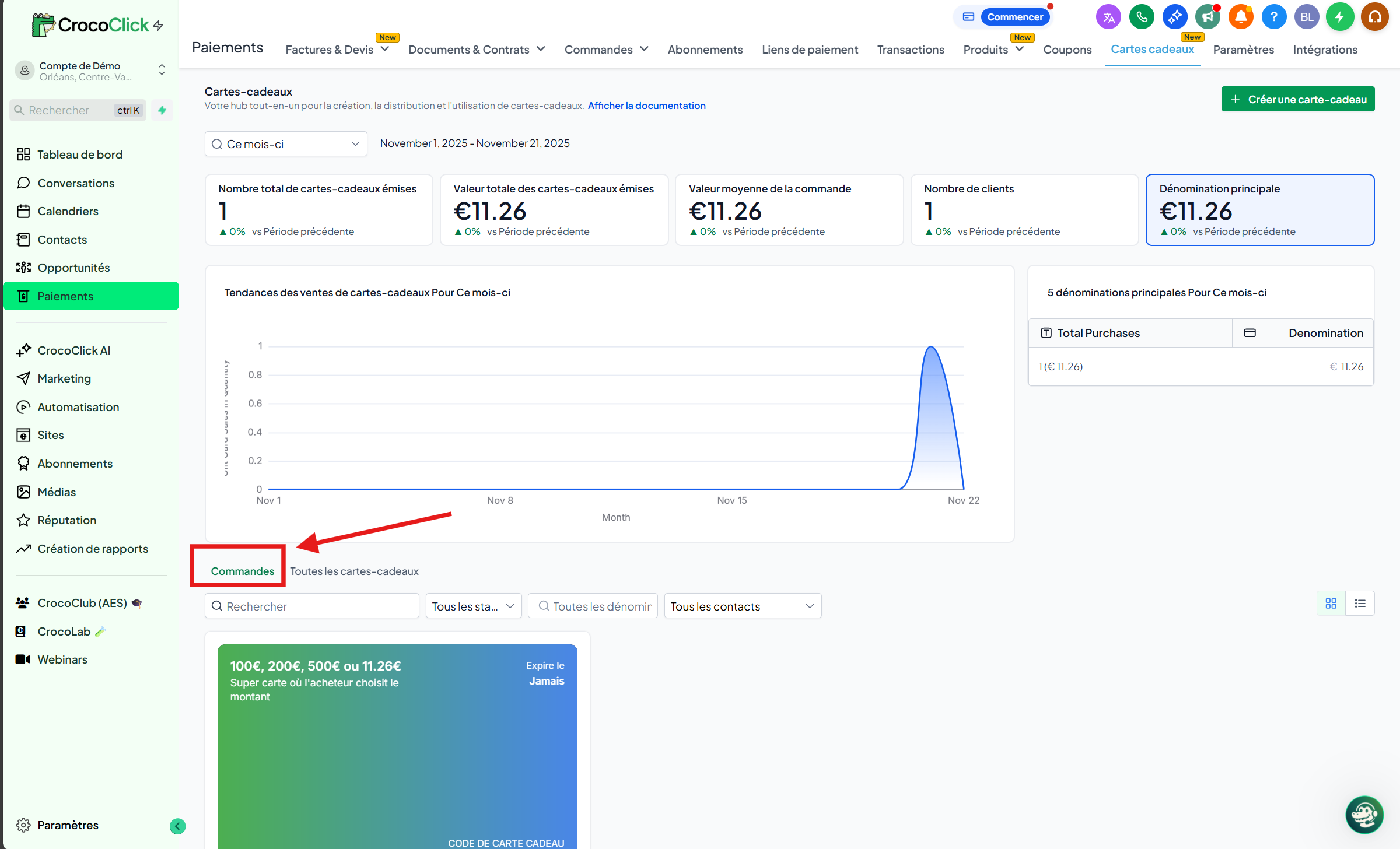Click the headset support icon
Viewport: 1400px width, 849px height.
pos(1374,17)
